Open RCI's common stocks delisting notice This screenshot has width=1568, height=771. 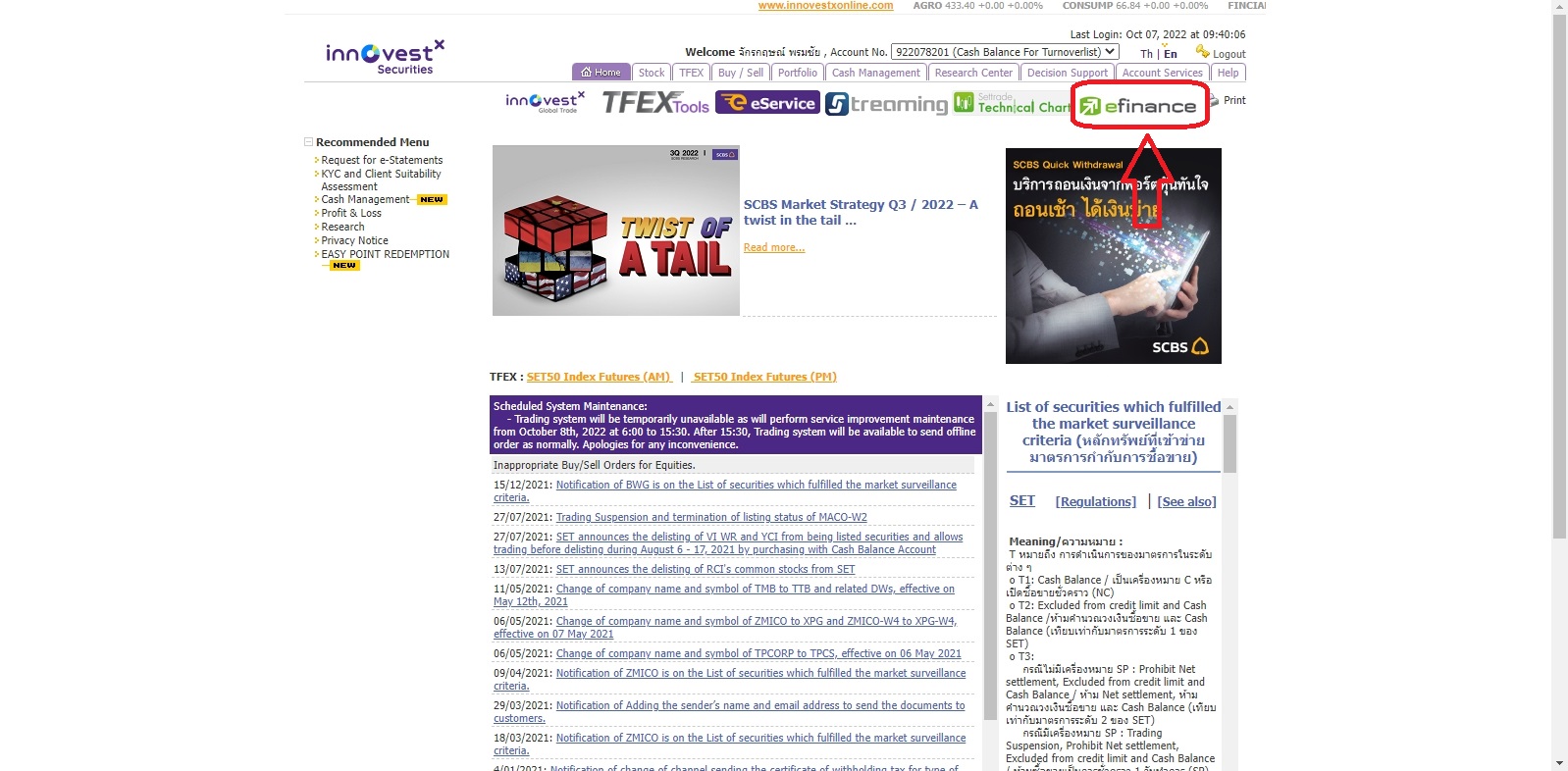click(706, 569)
